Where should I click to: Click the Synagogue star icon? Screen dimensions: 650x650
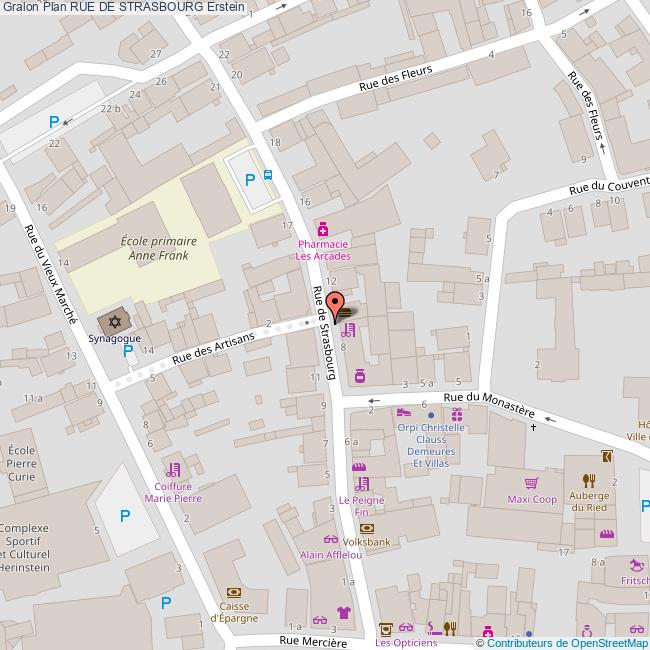point(114,322)
